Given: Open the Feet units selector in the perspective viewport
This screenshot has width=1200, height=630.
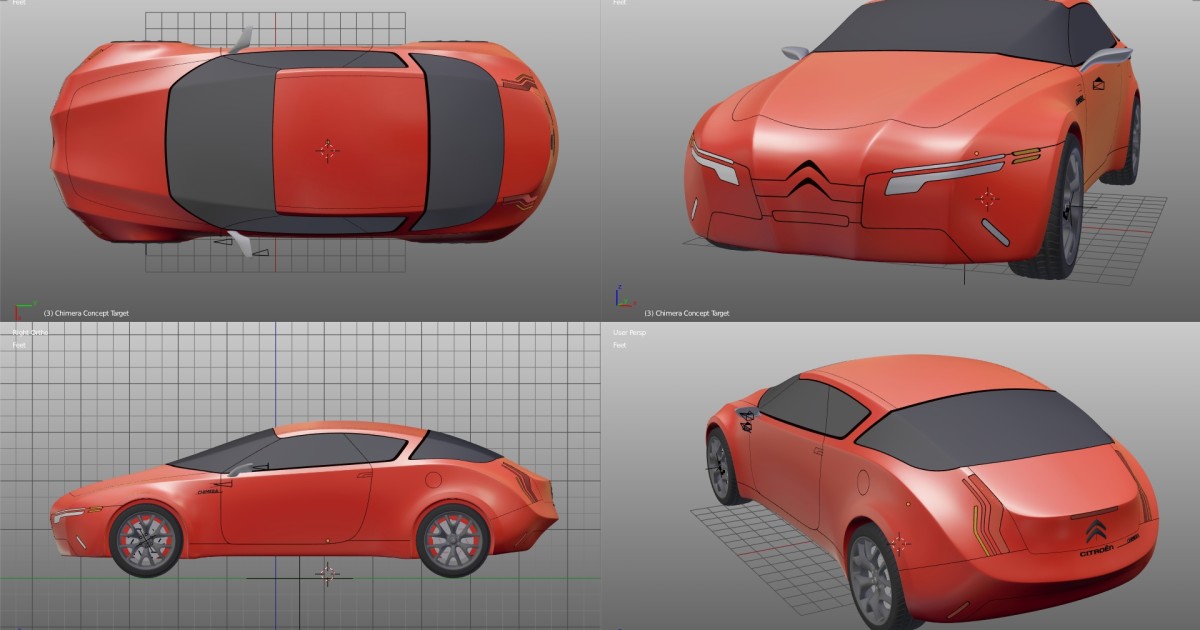Looking at the screenshot, I should 619,345.
